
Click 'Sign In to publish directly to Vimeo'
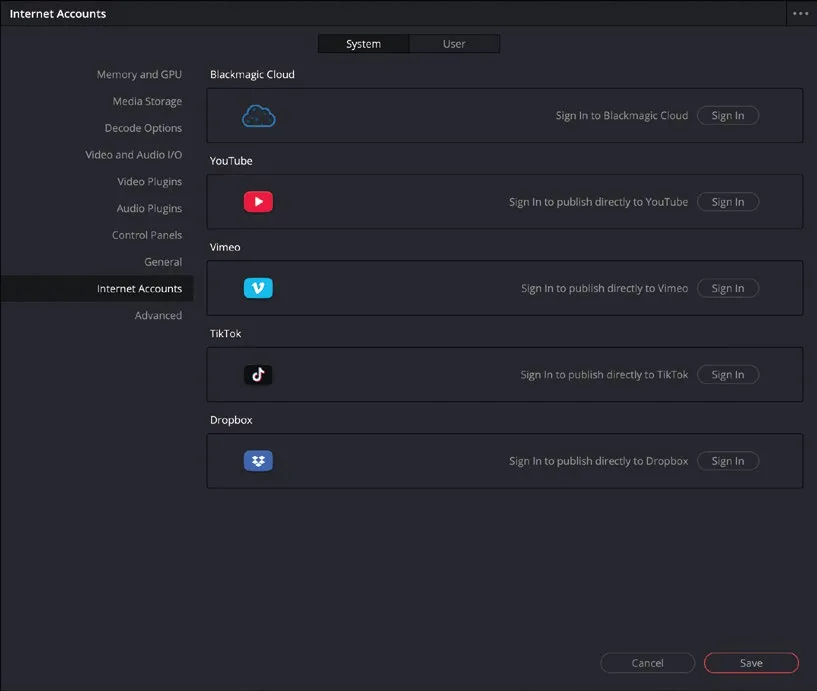(604, 288)
